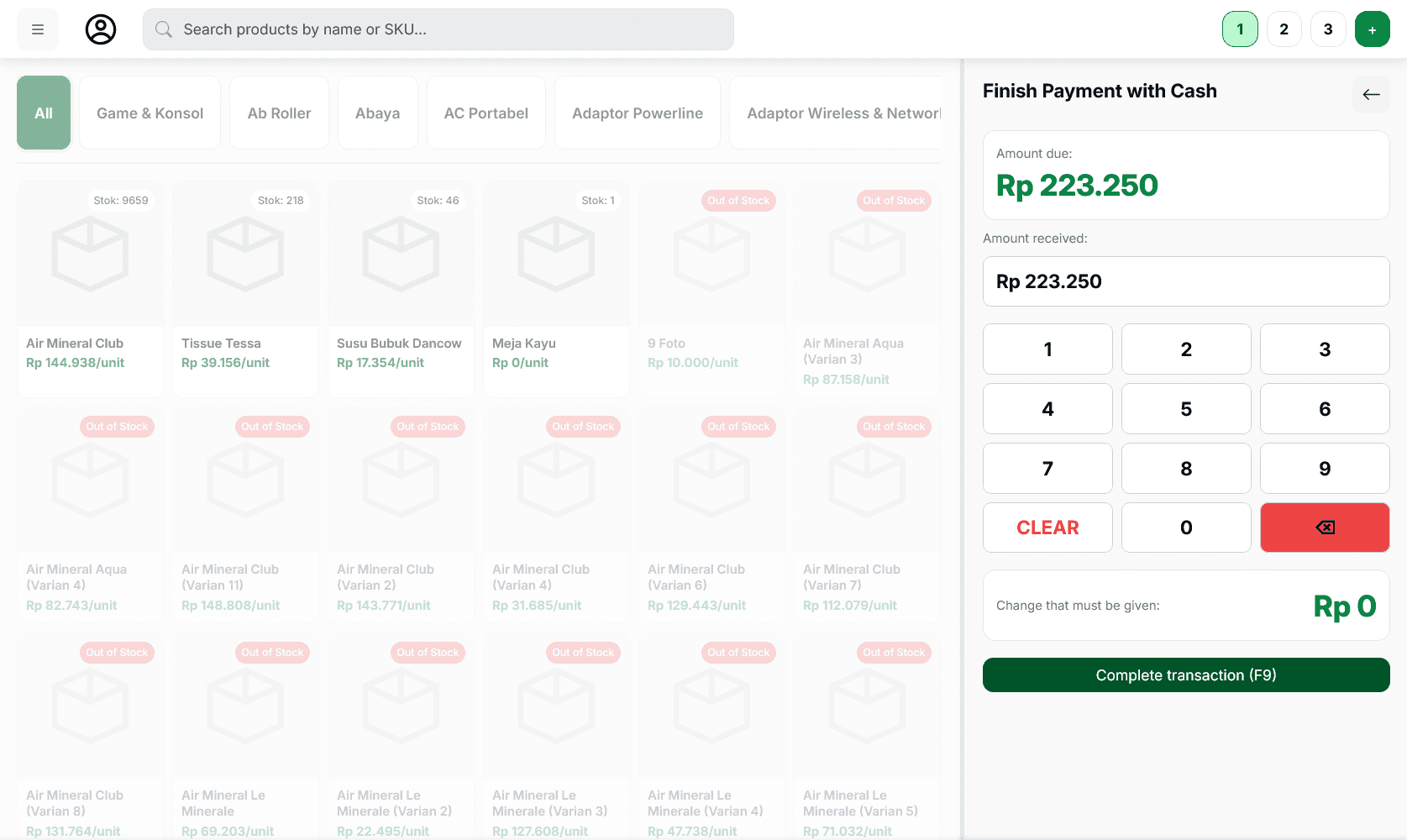Delete last digit with backspace key
The width and height of the screenshot is (1407, 840).
tap(1325, 528)
